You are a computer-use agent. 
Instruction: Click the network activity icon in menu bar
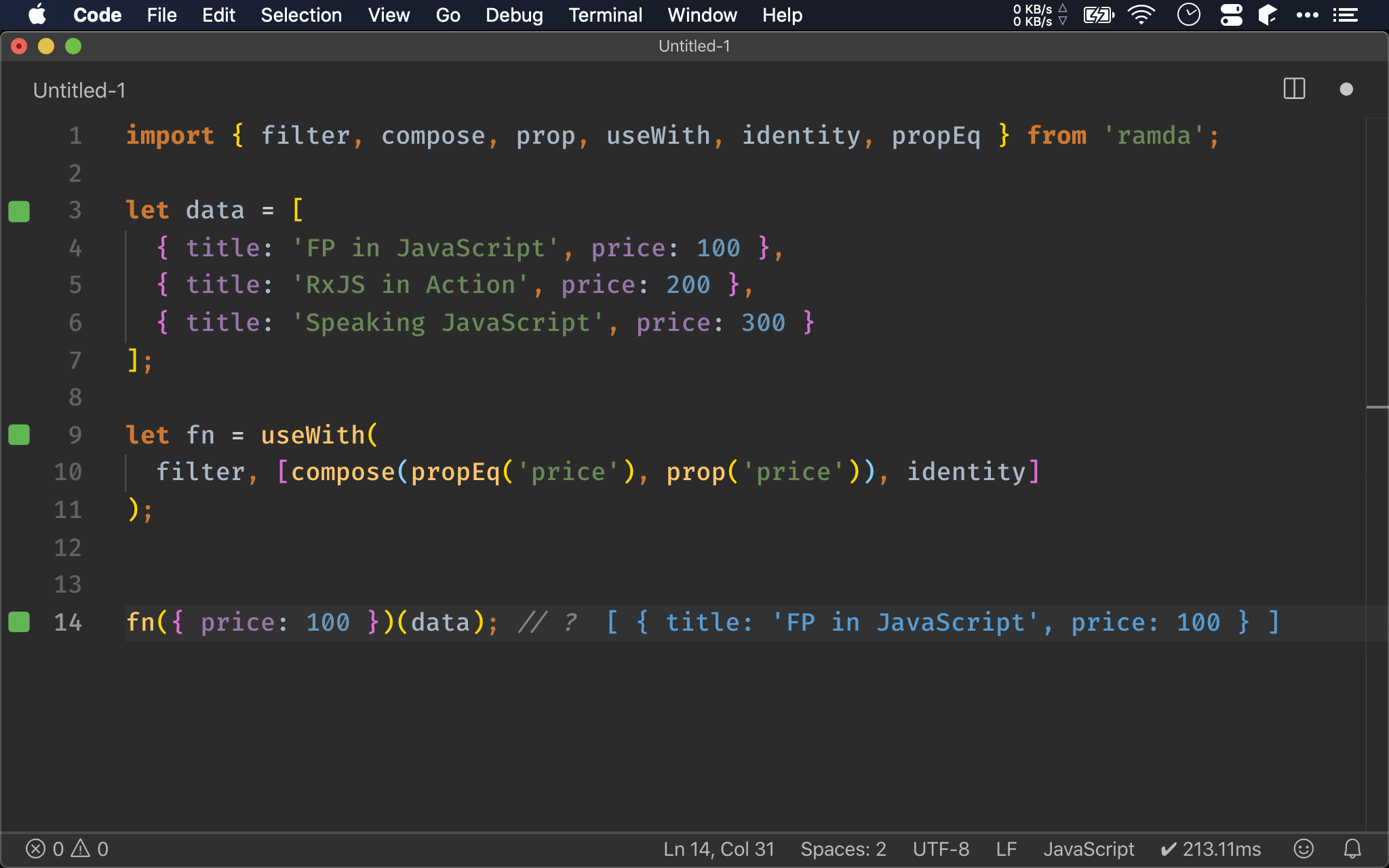tap(1035, 14)
